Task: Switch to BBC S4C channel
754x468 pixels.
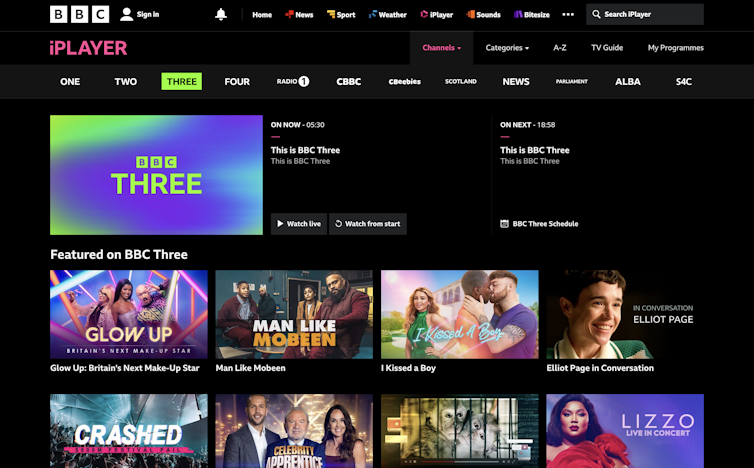Action: point(683,81)
